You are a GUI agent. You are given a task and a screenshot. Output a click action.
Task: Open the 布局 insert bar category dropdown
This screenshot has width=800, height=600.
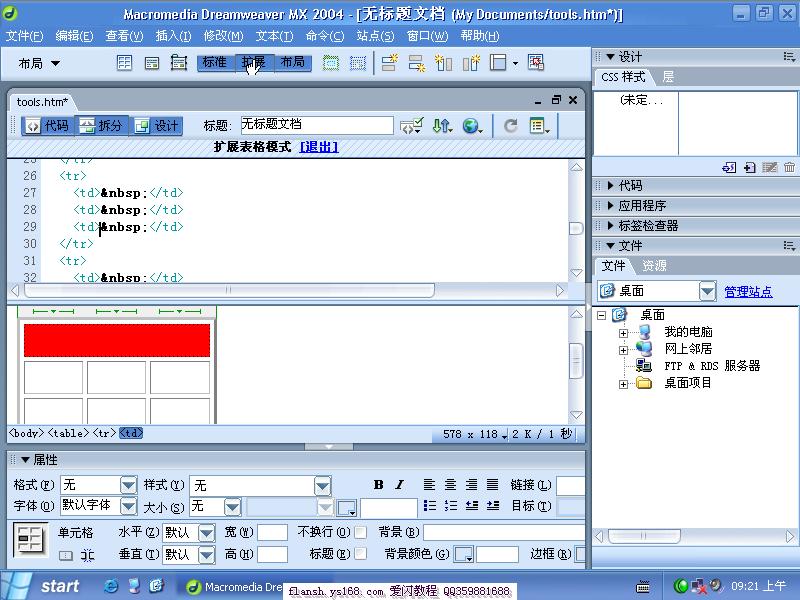tap(39, 63)
